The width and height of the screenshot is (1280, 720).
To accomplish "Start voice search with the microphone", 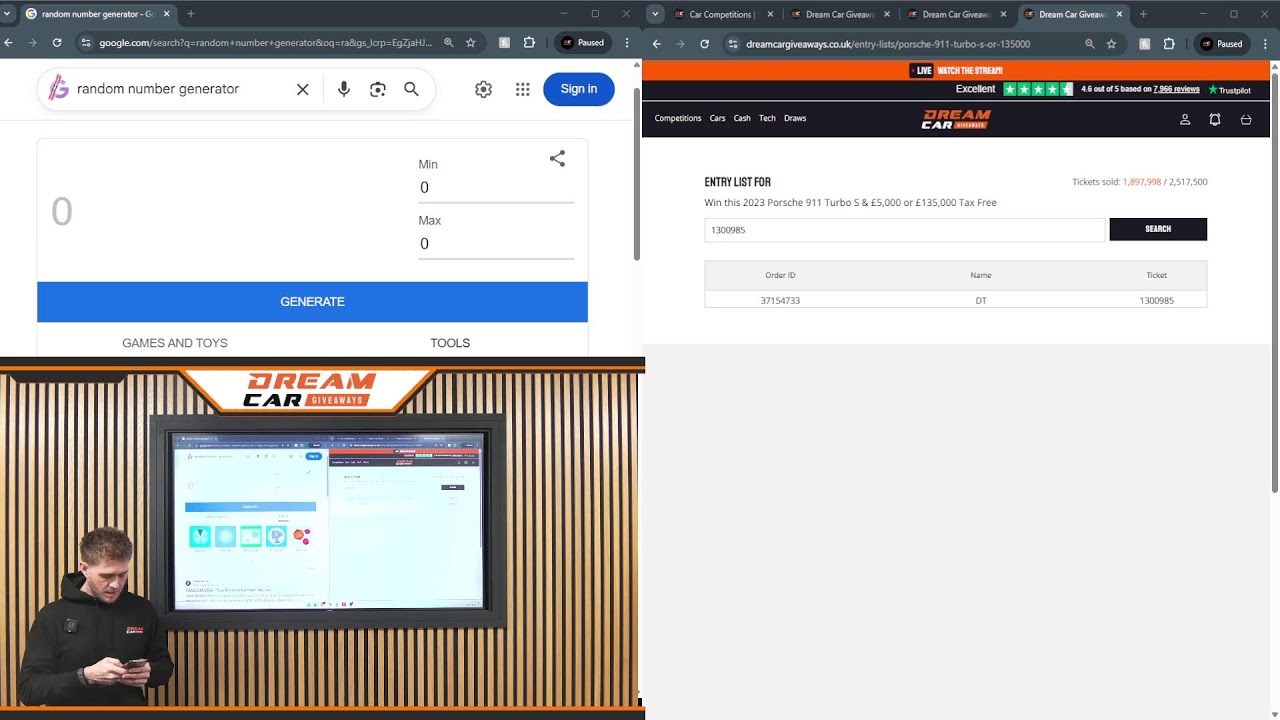I will [x=344, y=89].
